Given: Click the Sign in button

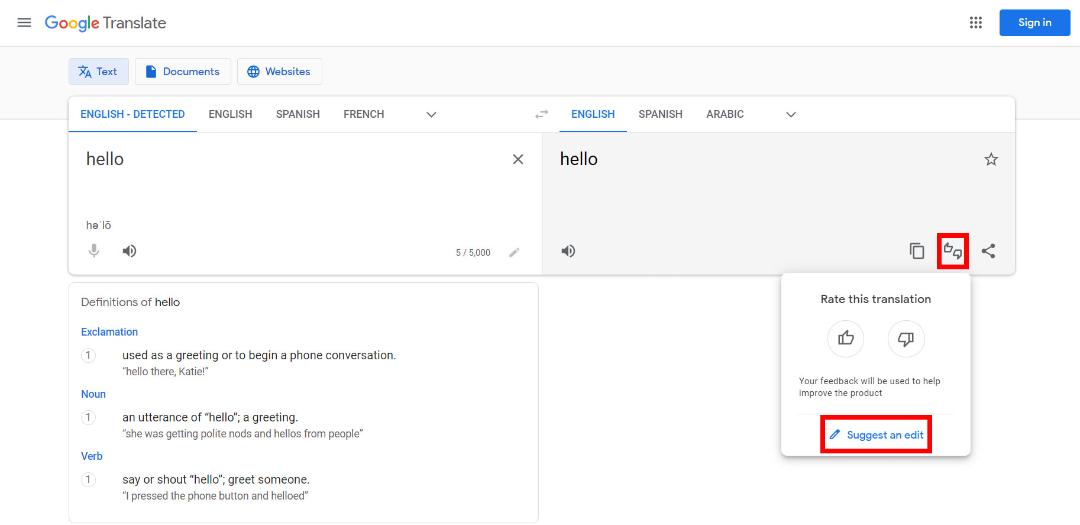Looking at the screenshot, I should [x=1035, y=23].
